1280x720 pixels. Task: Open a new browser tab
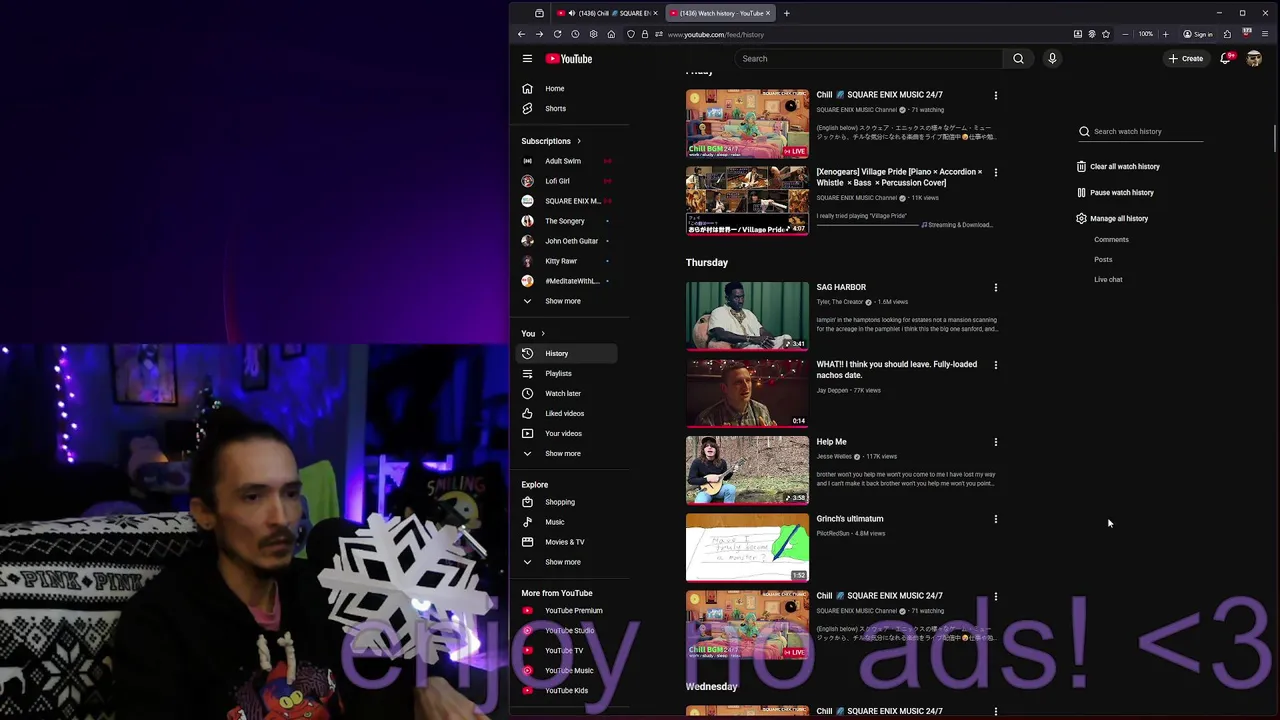point(786,13)
